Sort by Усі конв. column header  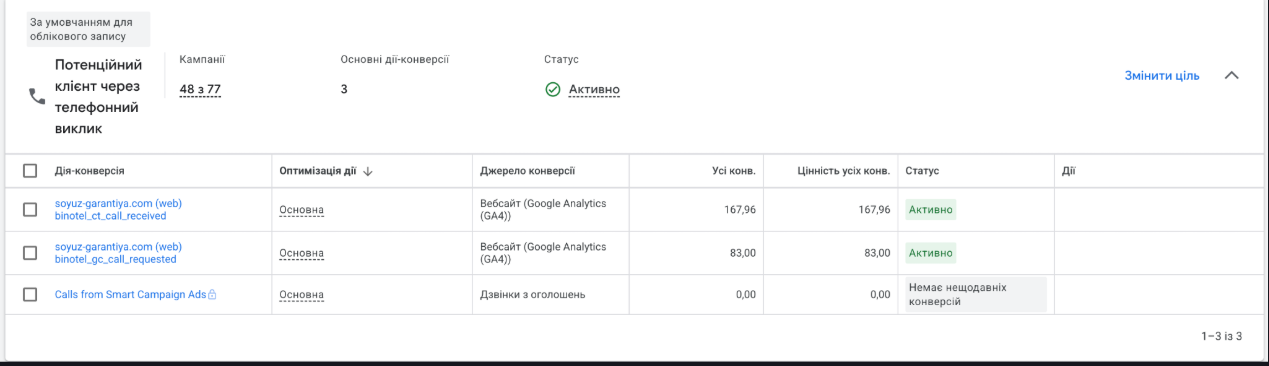(733, 171)
